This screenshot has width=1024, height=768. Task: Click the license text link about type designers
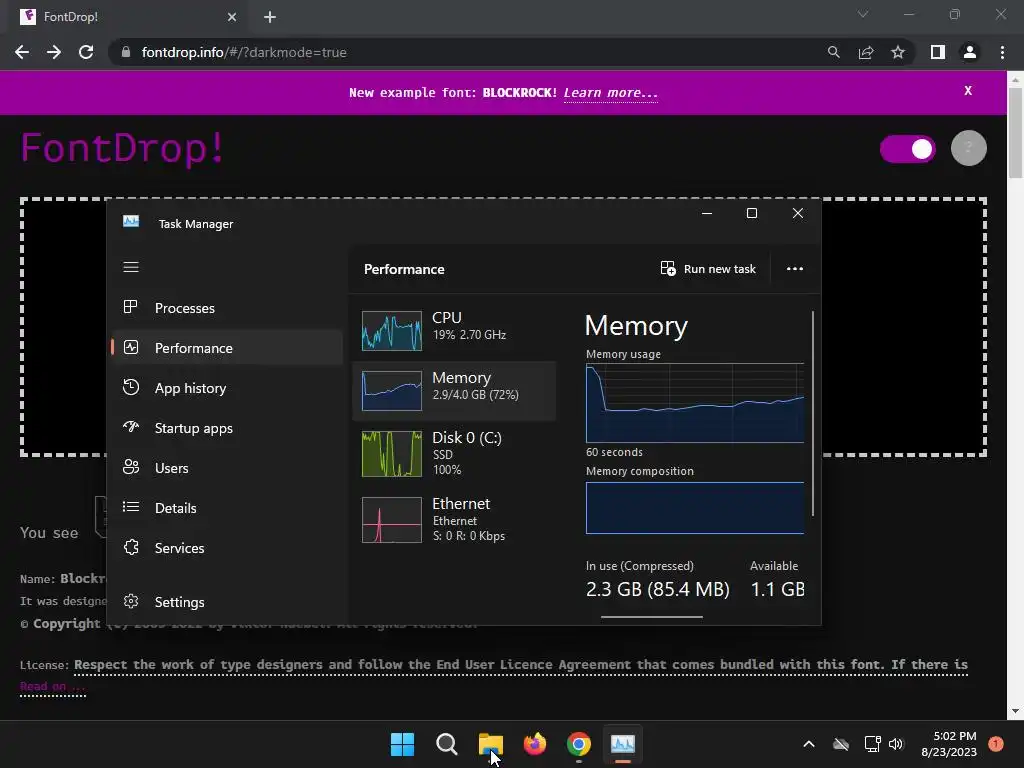click(520, 664)
